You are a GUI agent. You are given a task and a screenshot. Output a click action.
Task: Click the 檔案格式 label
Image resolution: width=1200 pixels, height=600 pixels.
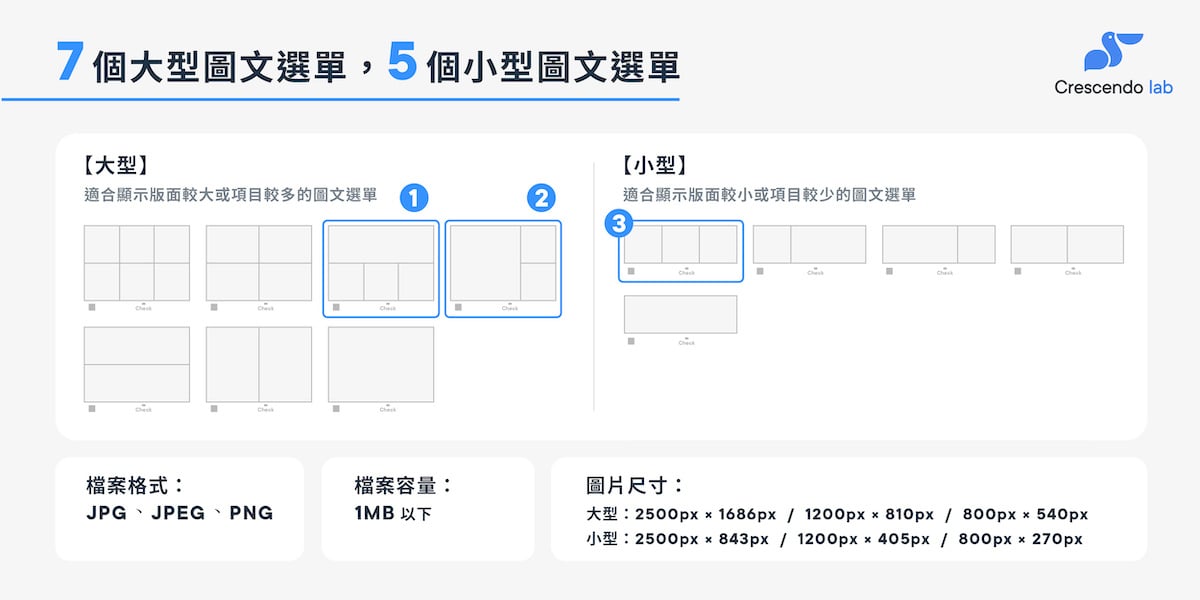136,486
